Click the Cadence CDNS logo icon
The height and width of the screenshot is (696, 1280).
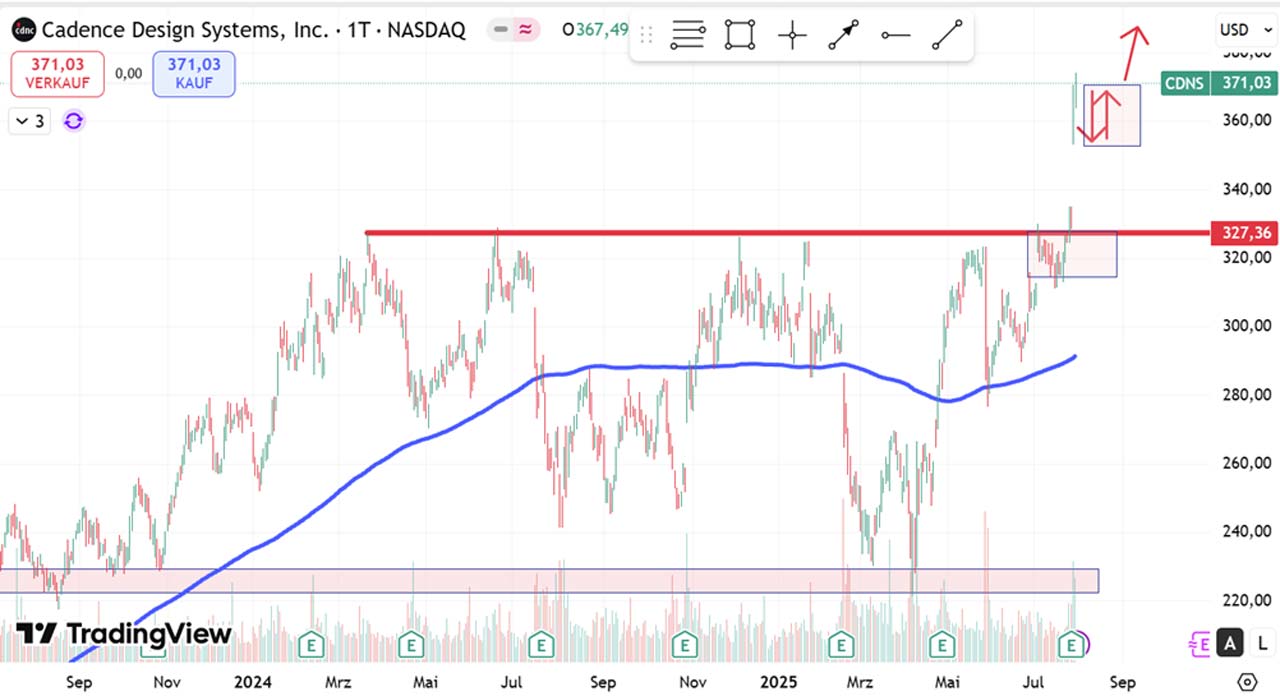[x=23, y=30]
